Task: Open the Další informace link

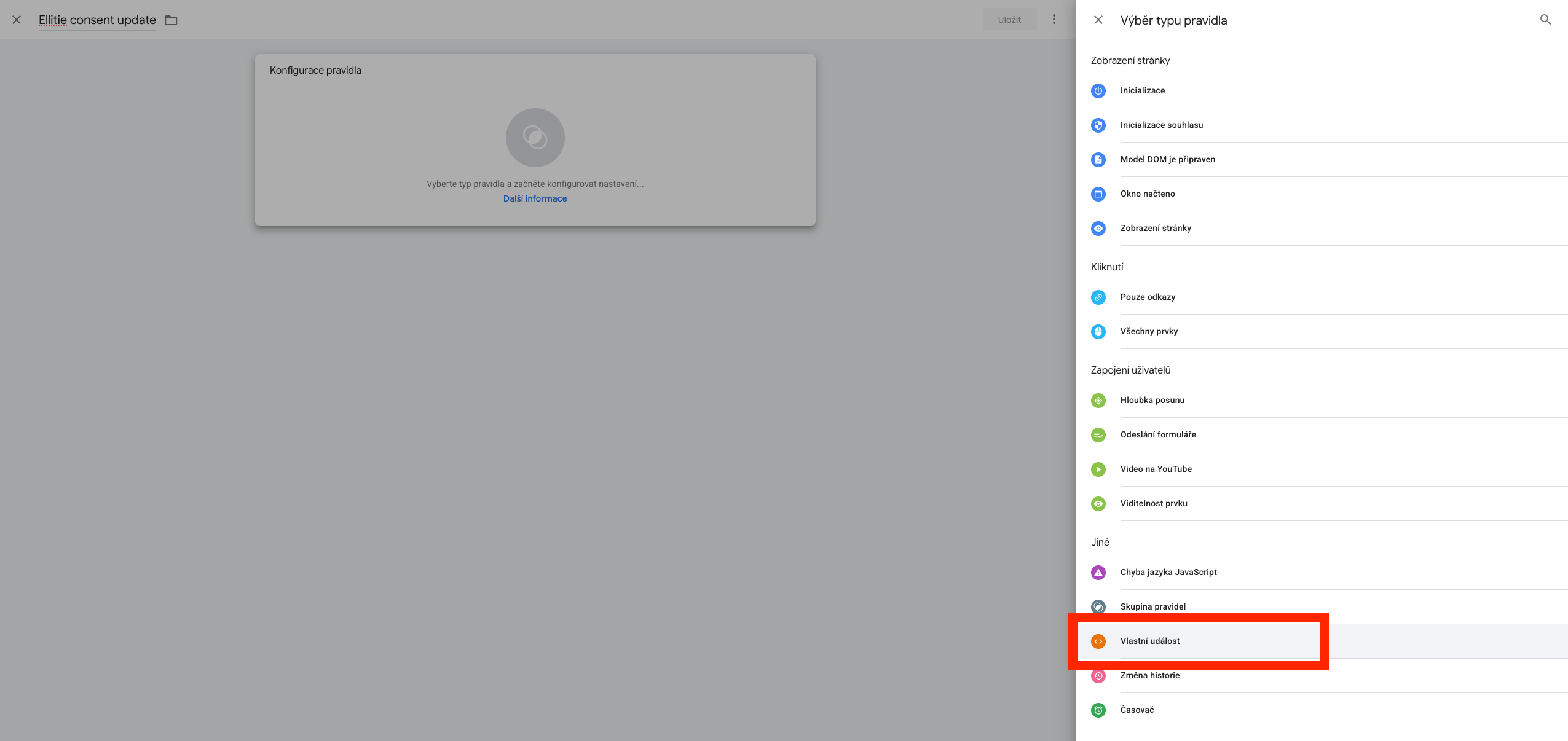Action: tap(535, 198)
